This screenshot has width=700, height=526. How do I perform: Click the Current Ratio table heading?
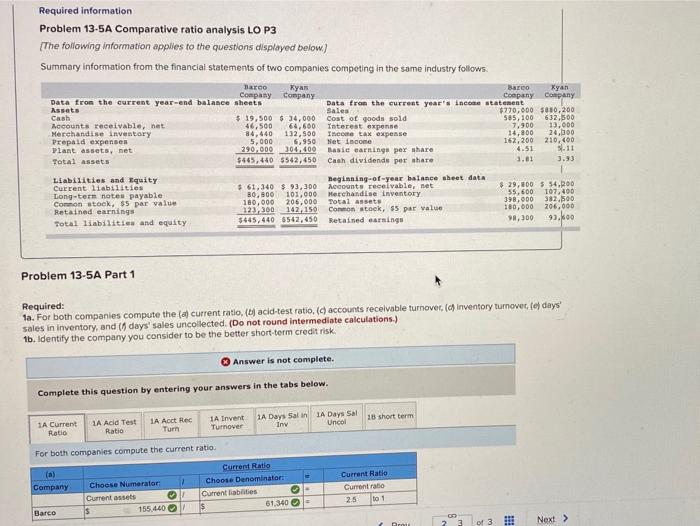point(246,466)
